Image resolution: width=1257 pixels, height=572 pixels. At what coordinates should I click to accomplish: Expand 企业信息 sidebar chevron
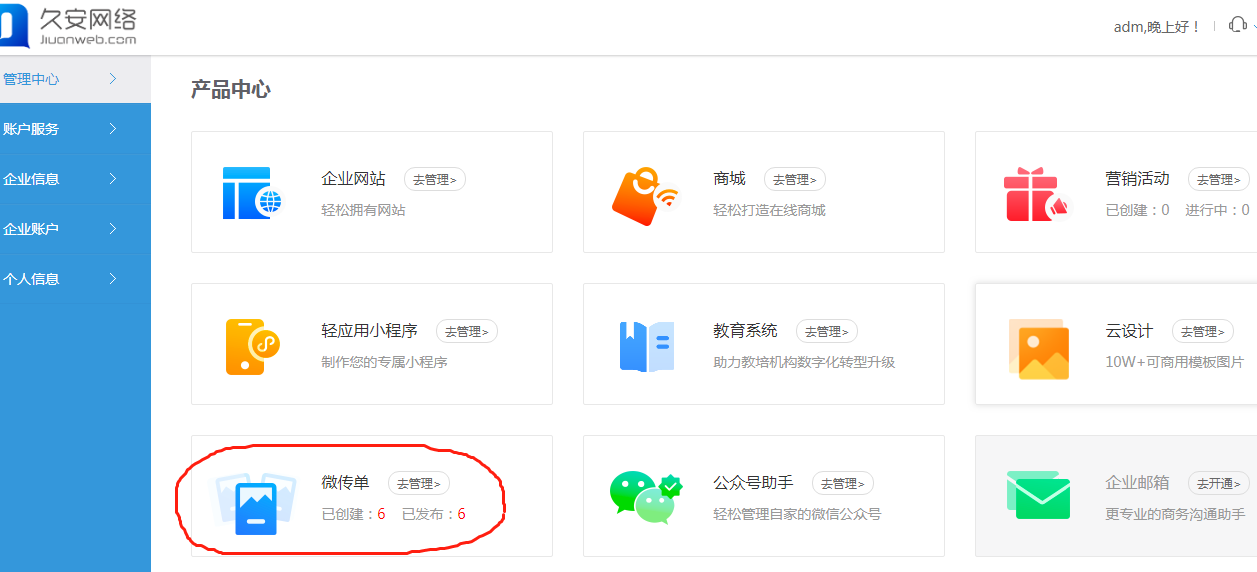(113, 178)
